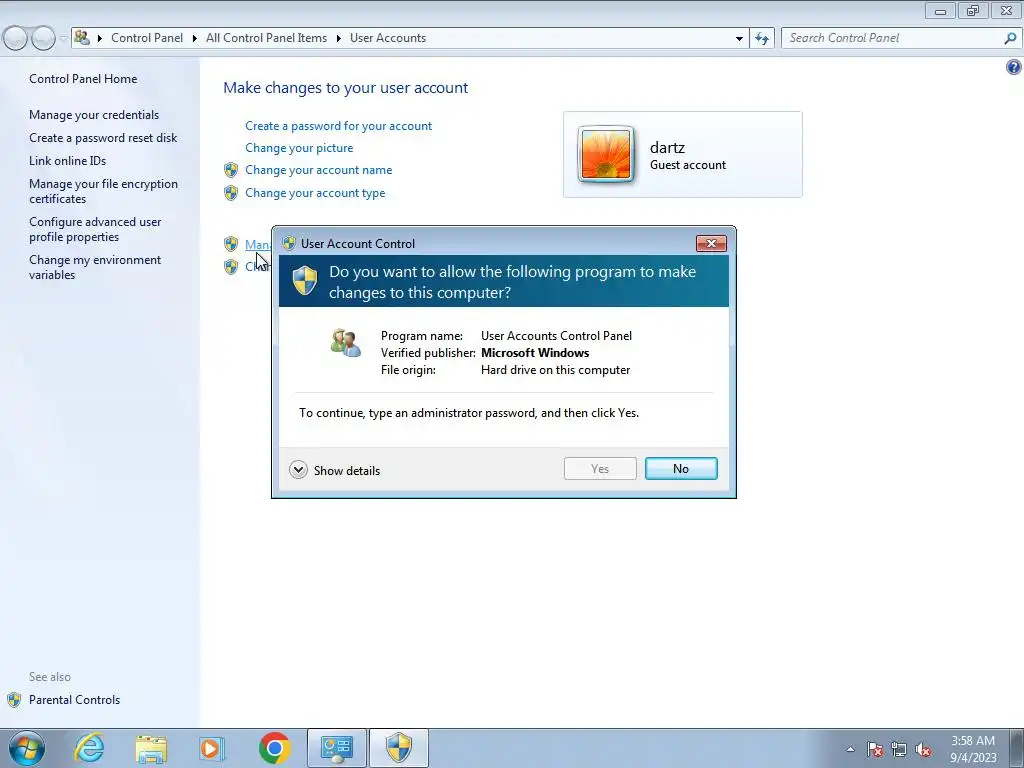Open Parental Controls link
1024x768 pixels.
[74, 699]
